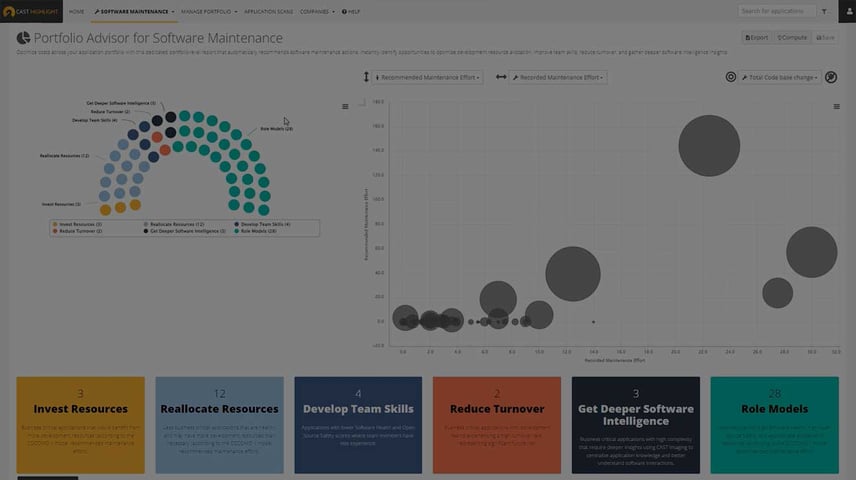Click the Invest Resources (3) chart label
The height and width of the screenshot is (480, 856).
(61, 204)
